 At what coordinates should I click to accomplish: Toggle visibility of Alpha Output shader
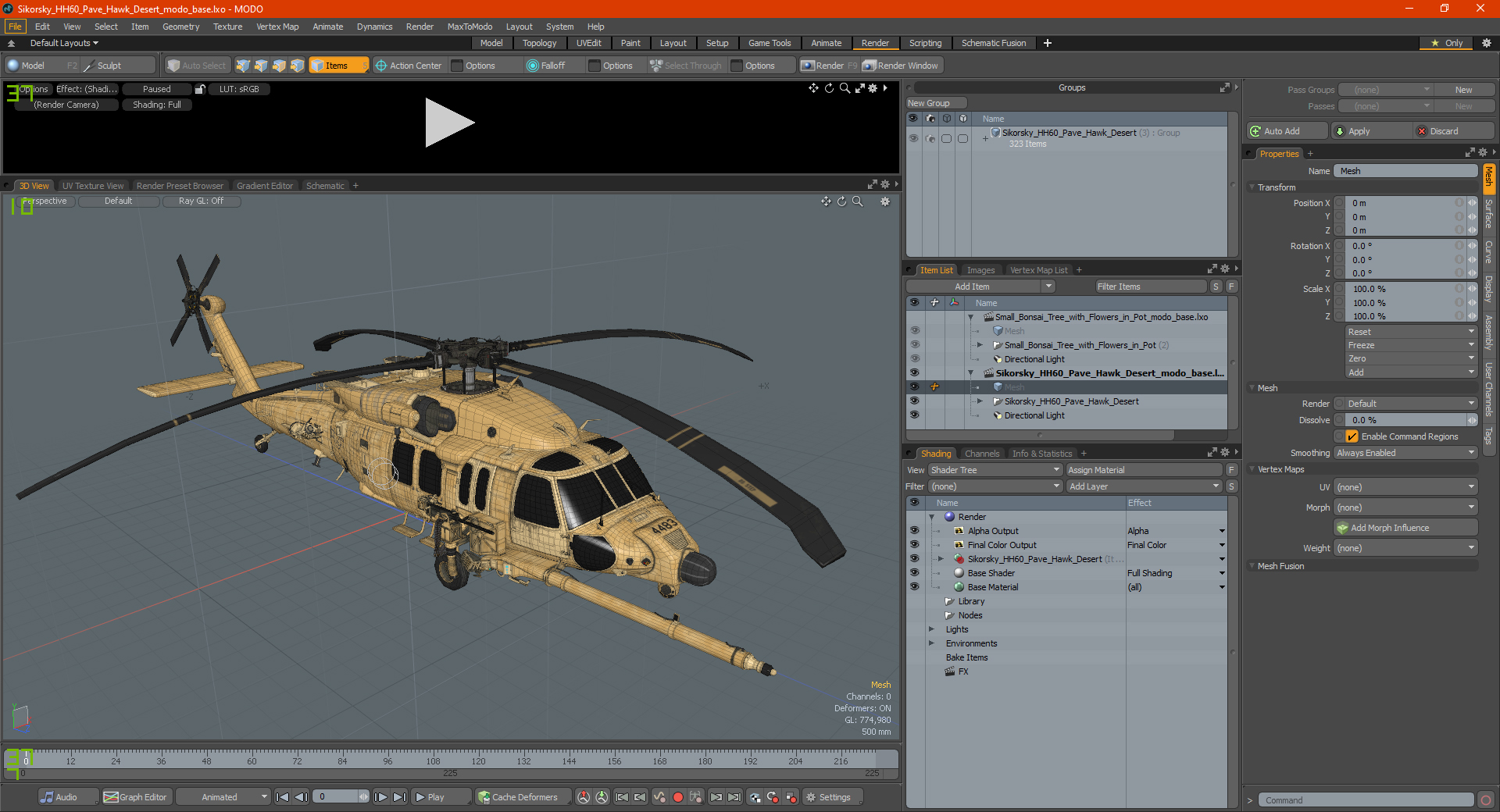pos(914,531)
